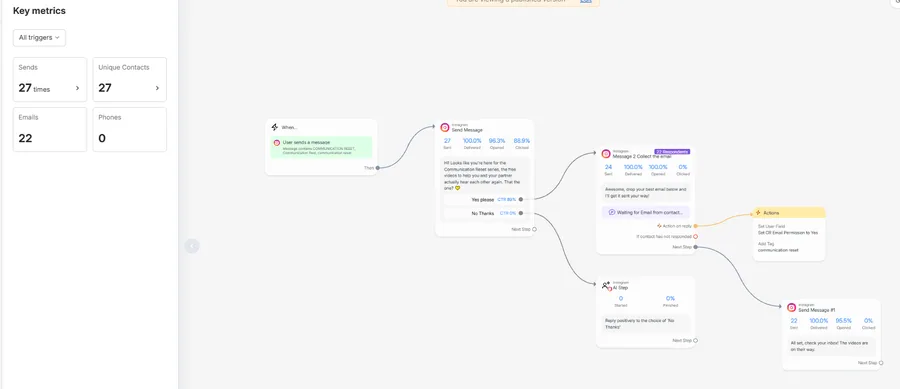Click Instagram icon on Send Message node

point(445,127)
